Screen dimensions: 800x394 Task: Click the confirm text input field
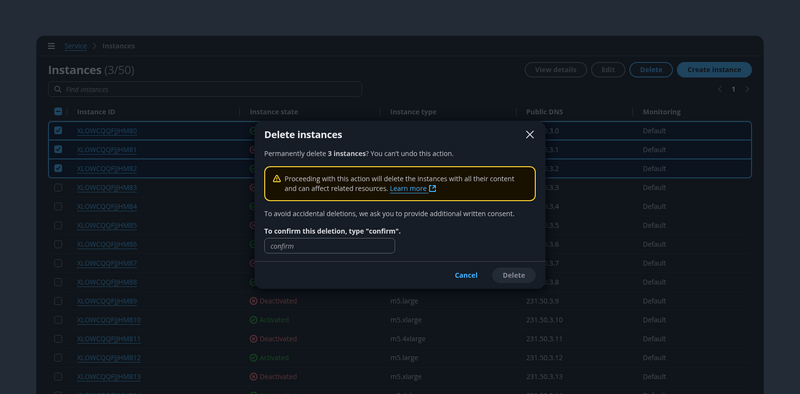(330, 246)
